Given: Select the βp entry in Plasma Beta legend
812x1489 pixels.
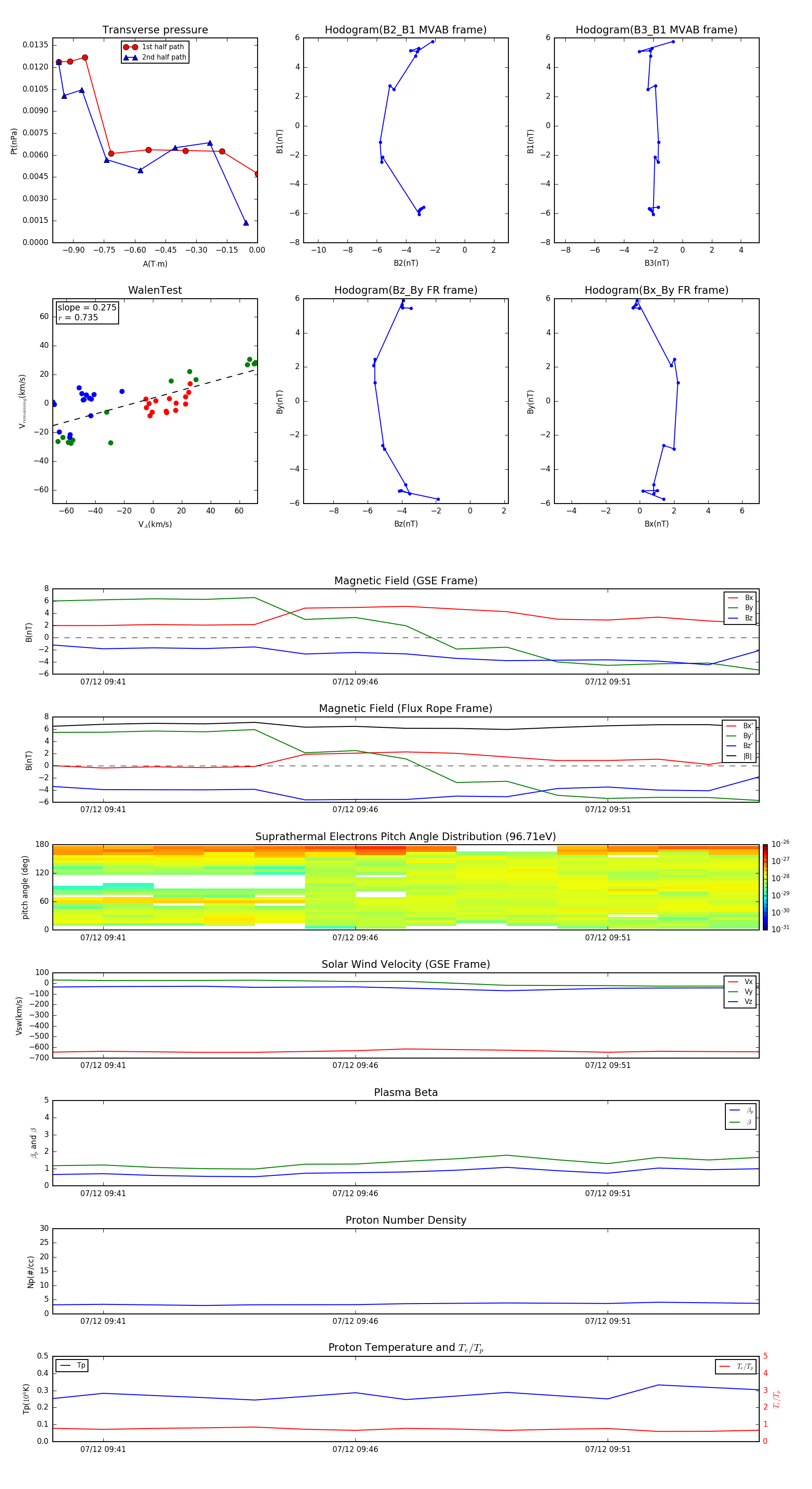Looking at the screenshot, I should [x=741, y=1110].
